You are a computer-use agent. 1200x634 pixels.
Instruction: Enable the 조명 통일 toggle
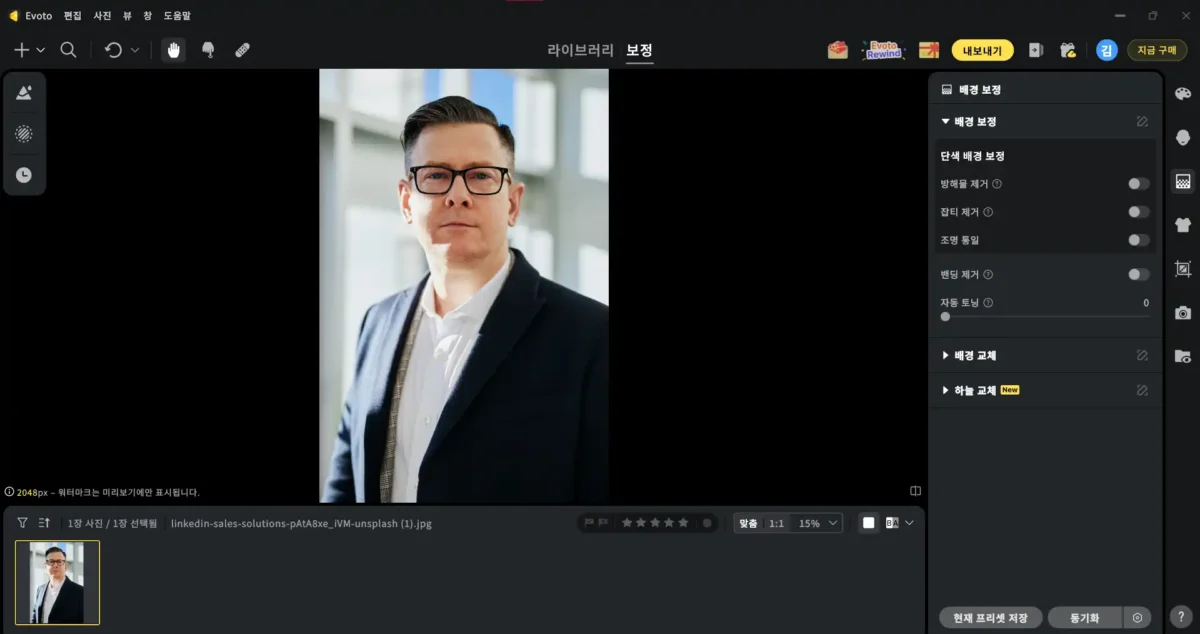click(1139, 240)
